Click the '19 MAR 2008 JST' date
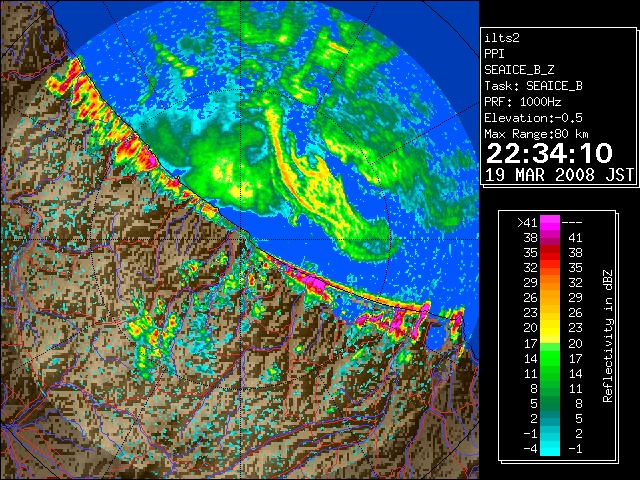The width and height of the screenshot is (640, 480). (x=559, y=175)
